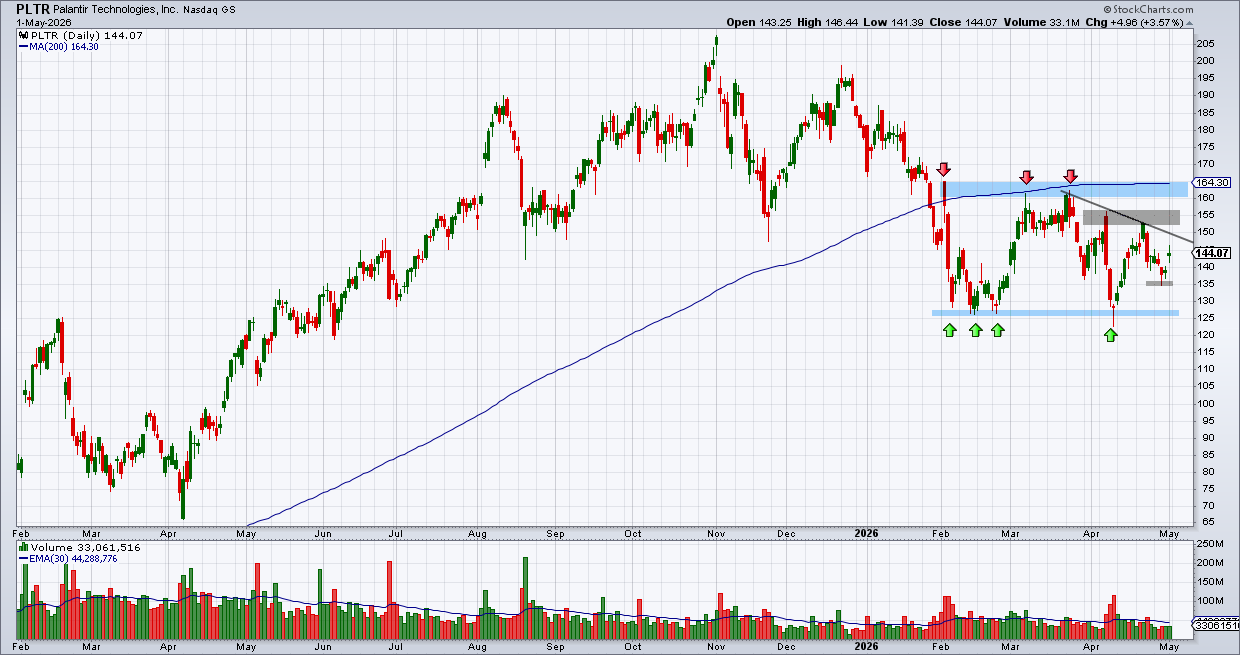Screen dimensions: 1240x655
Task: Click the candlestick icon beside PLTR (Daily)
Action: coord(24,35)
